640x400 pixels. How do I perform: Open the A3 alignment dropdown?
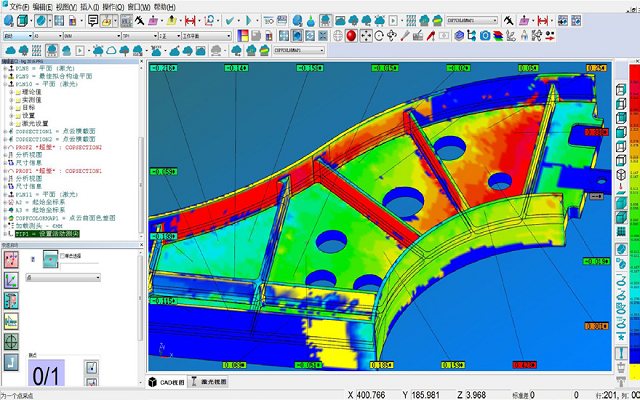[48, 36]
